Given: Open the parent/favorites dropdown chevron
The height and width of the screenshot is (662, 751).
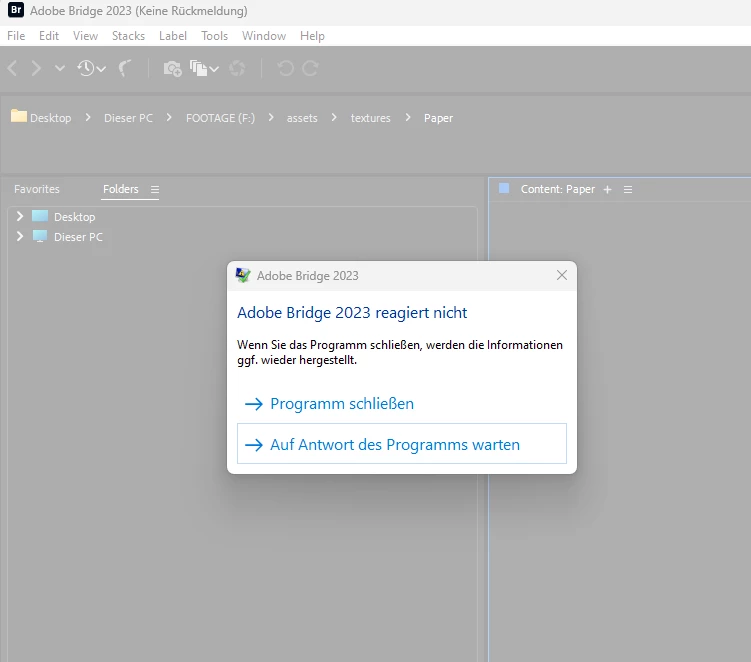Looking at the screenshot, I should 59,68.
